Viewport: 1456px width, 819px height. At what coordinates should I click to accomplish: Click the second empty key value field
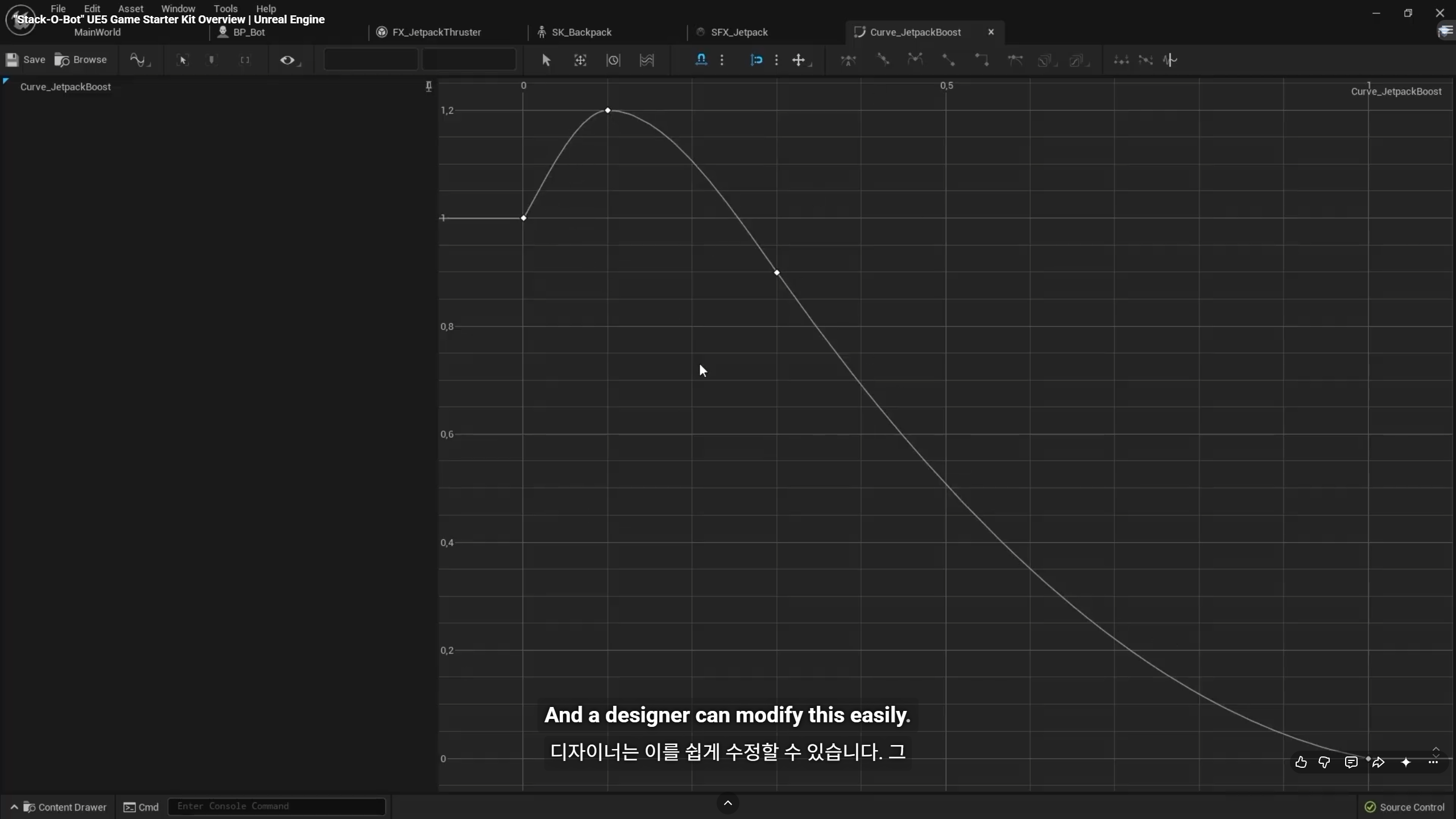(x=469, y=60)
